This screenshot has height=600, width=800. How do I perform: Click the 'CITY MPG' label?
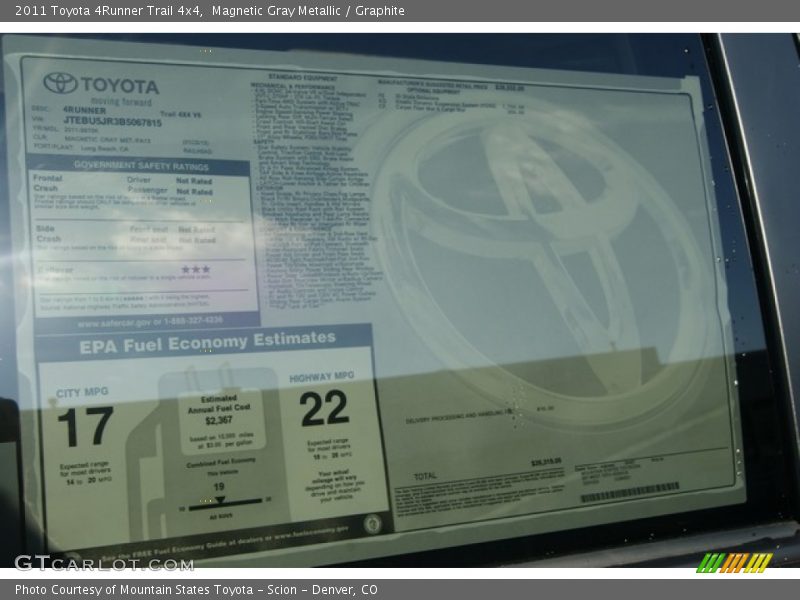tap(82, 392)
